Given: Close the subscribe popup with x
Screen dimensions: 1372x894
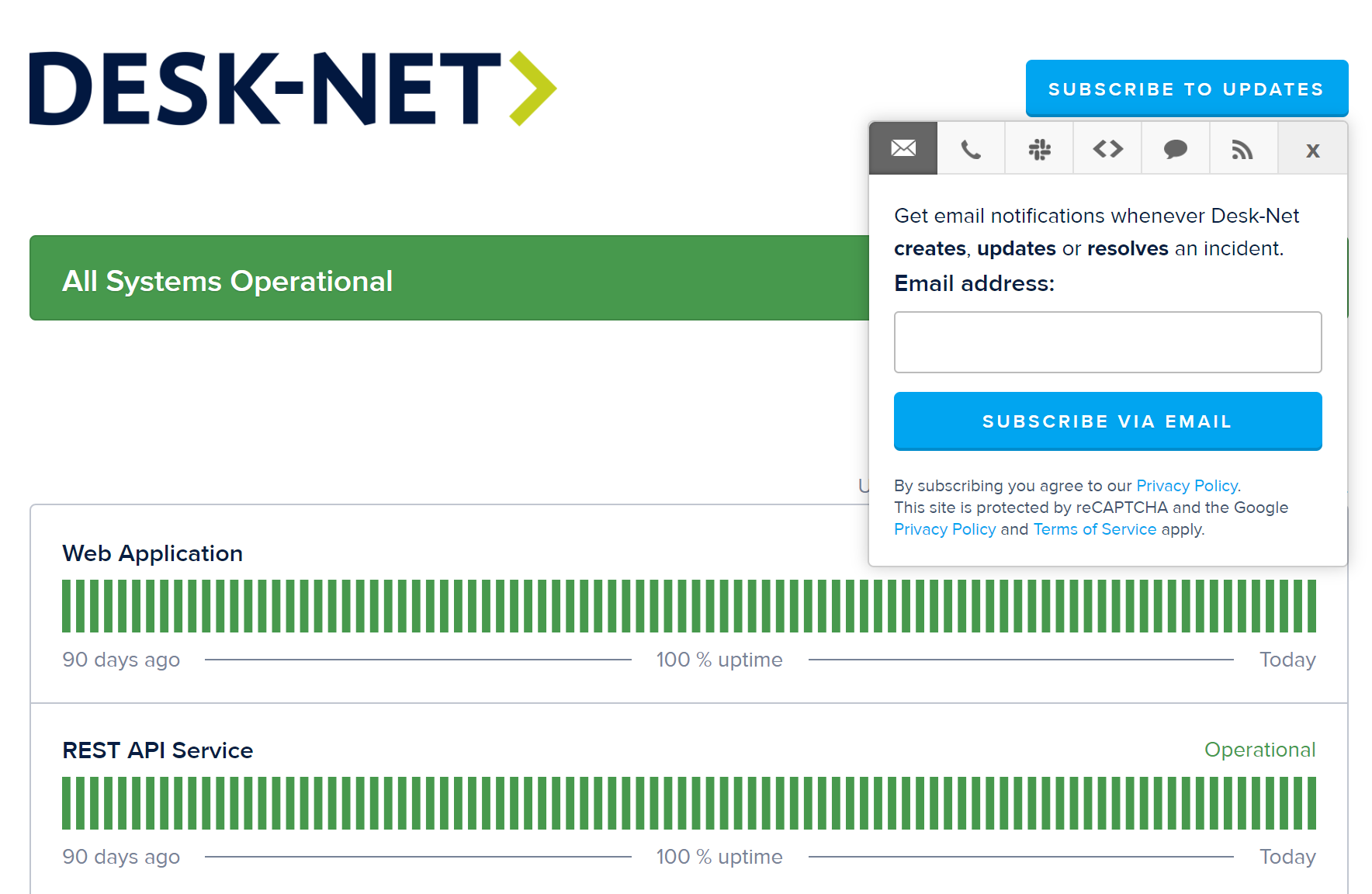Looking at the screenshot, I should point(1312,148).
